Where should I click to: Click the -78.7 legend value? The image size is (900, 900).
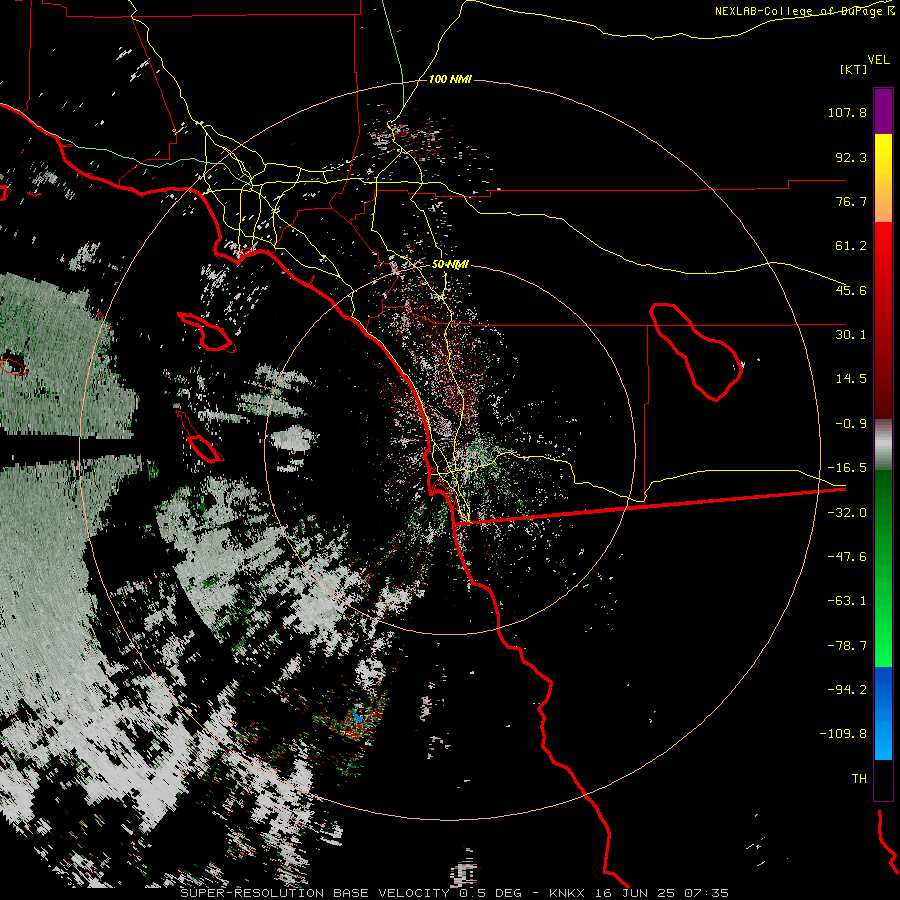pyautogui.click(x=847, y=646)
